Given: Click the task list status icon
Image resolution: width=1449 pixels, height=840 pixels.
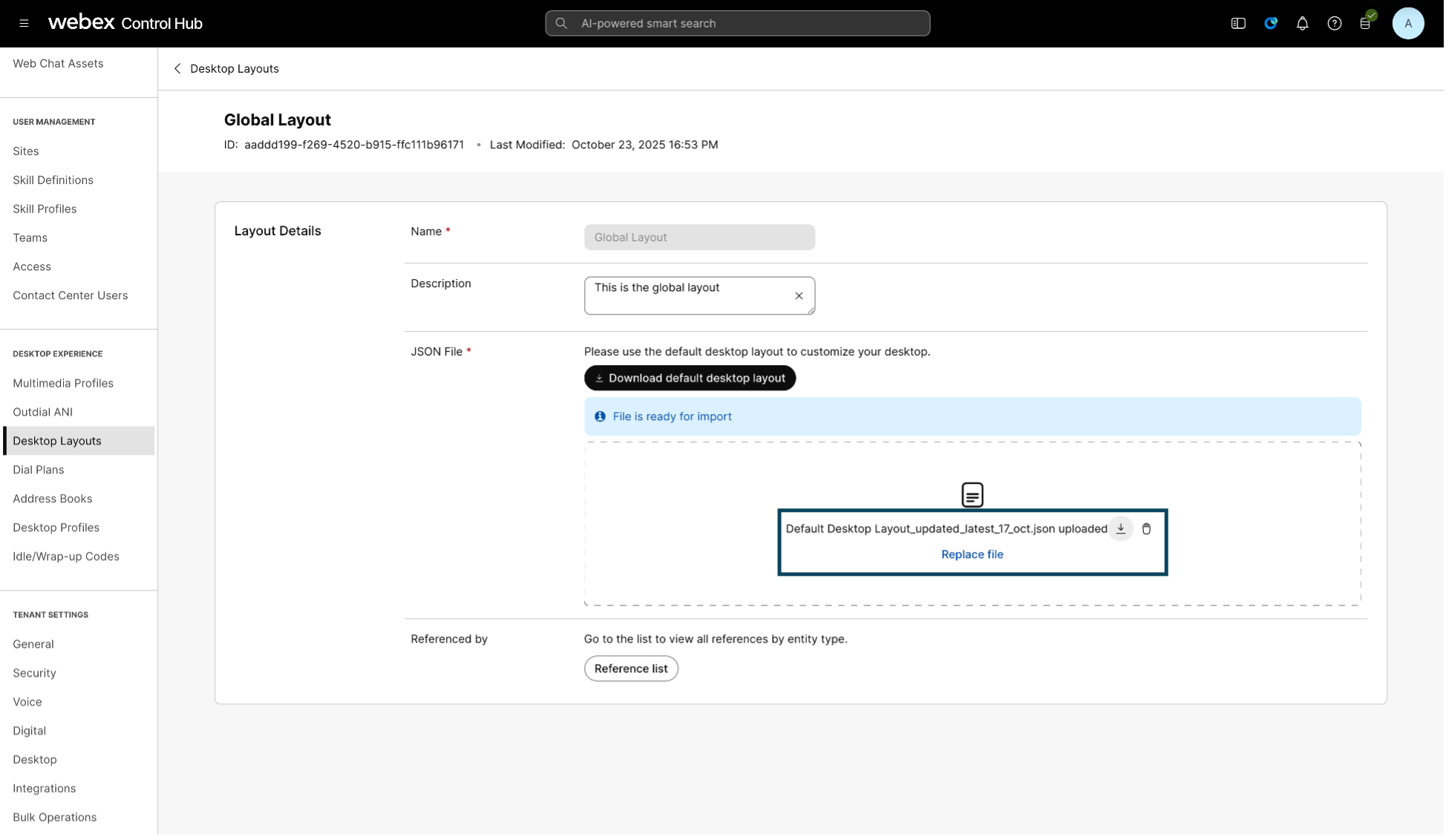Looking at the screenshot, I should pyautogui.click(x=1365, y=24).
